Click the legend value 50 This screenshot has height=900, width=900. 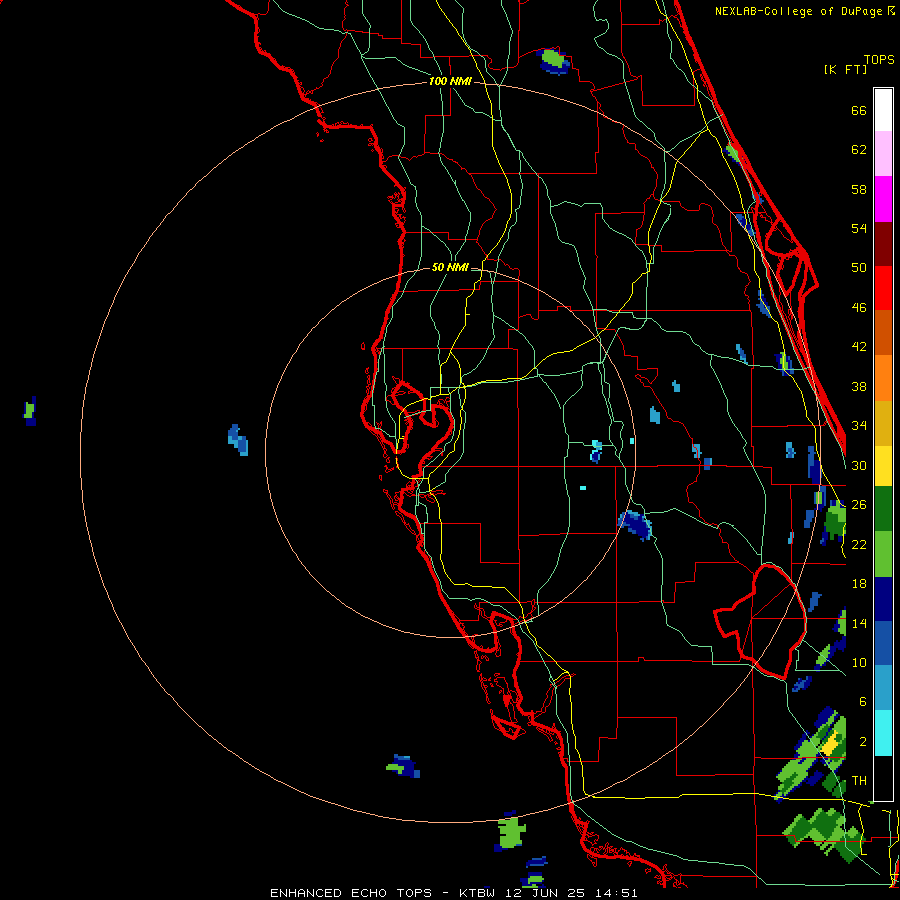click(859, 267)
